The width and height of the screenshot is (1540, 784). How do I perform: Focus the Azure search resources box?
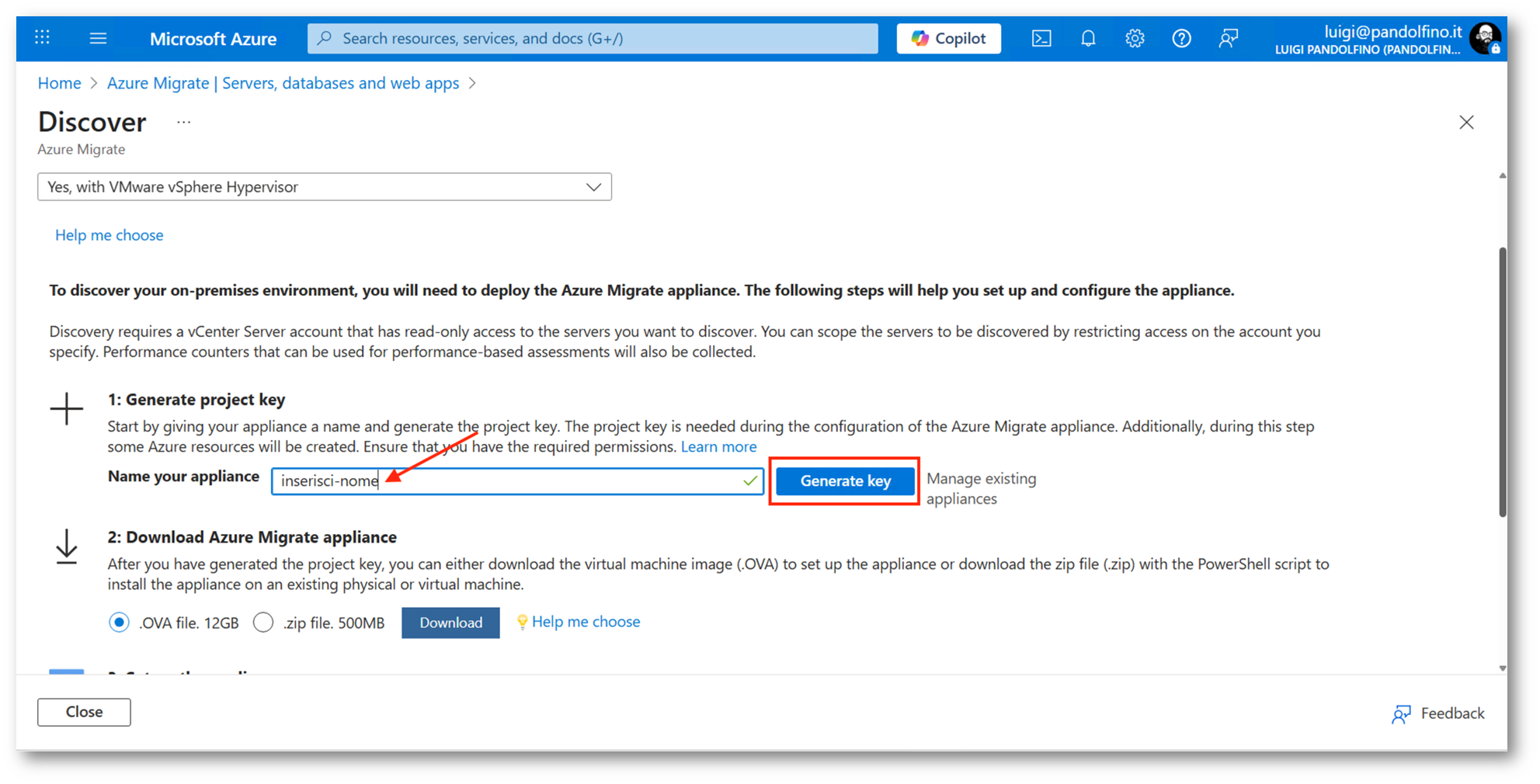593,38
